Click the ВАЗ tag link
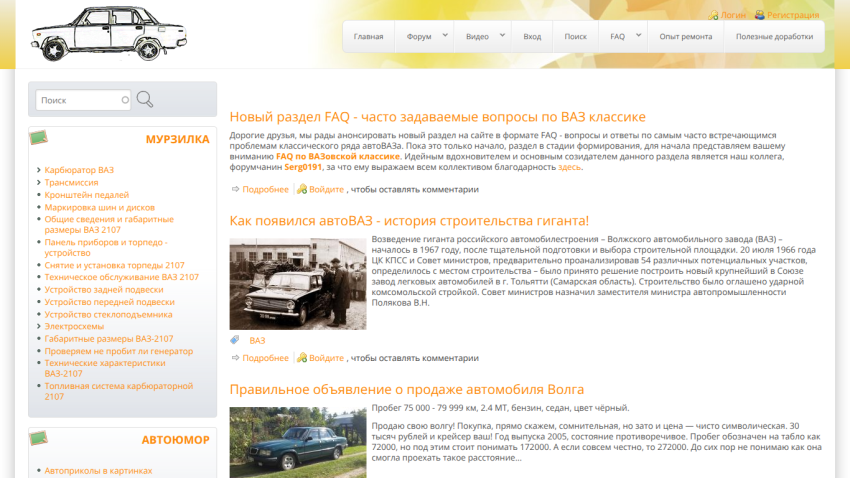The height and width of the screenshot is (478, 850). [x=257, y=340]
